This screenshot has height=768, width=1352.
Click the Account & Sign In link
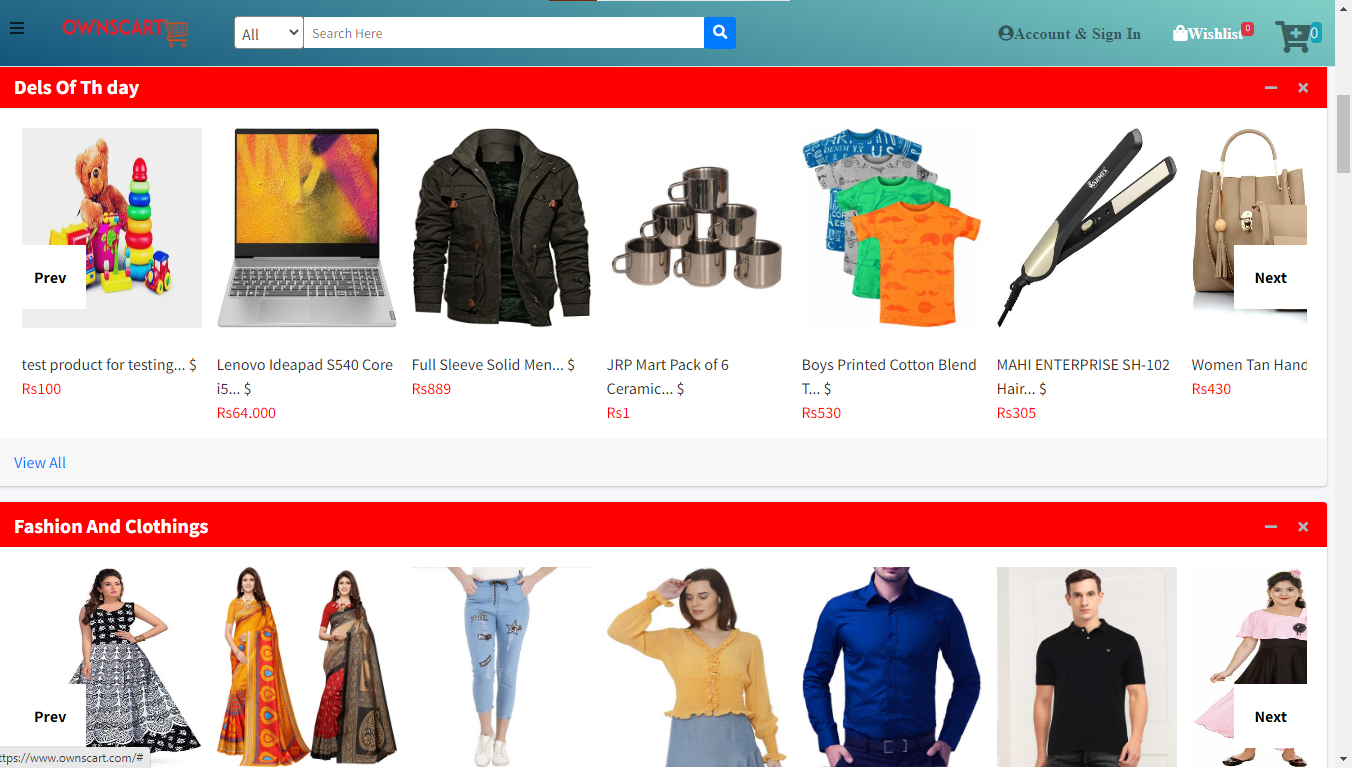tap(1069, 34)
